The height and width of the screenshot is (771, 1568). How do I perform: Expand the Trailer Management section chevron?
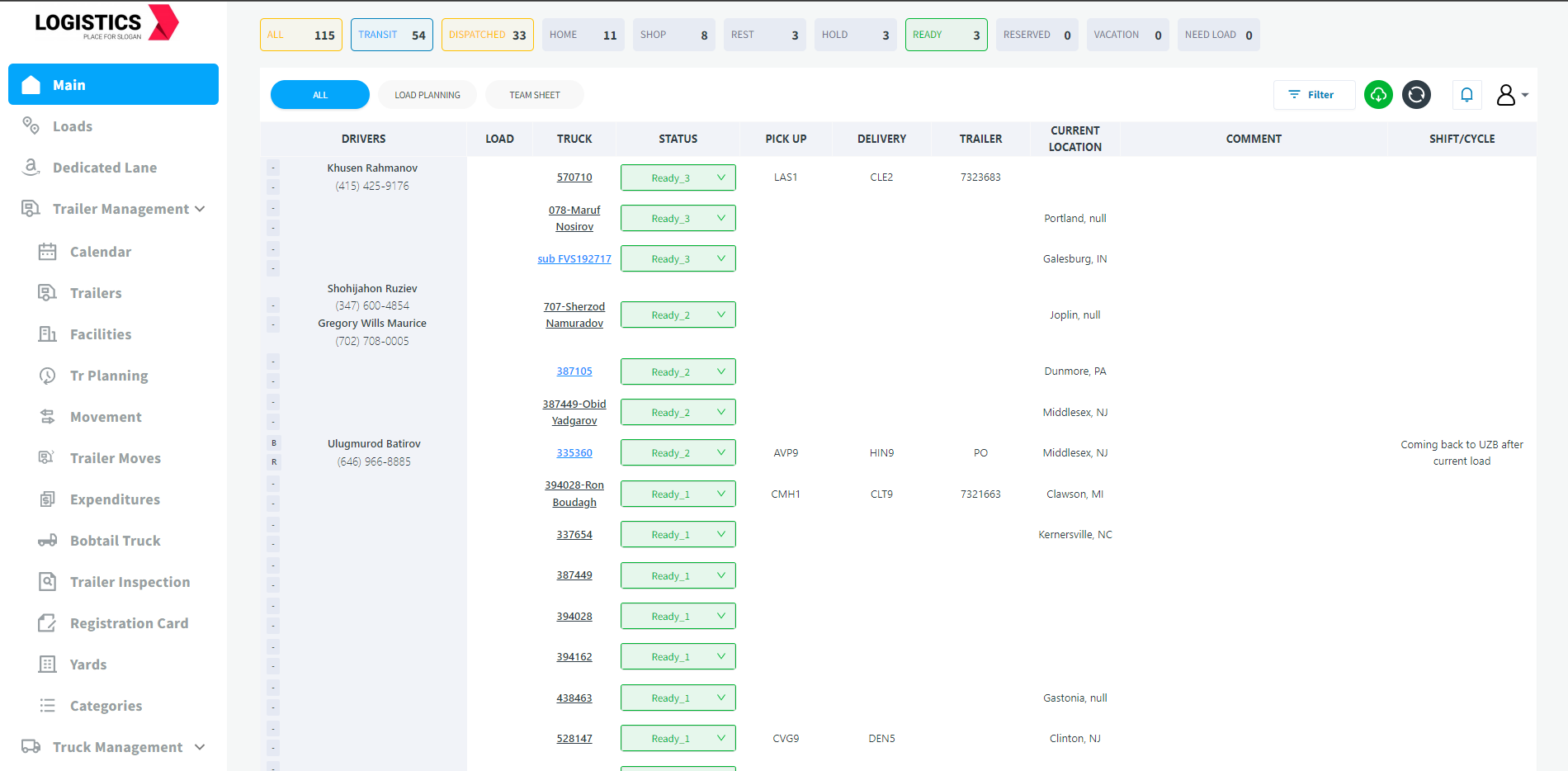tap(200, 209)
